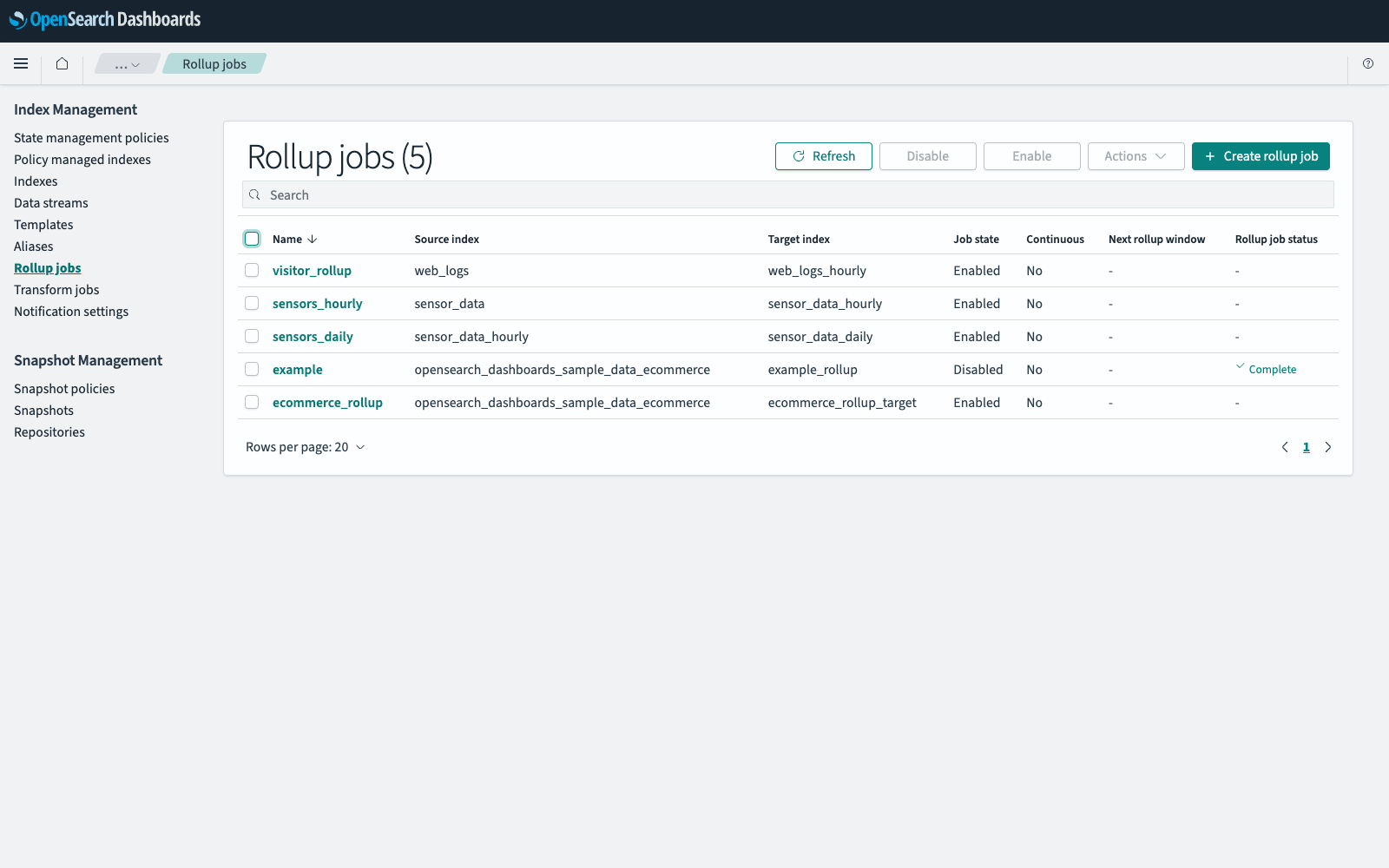This screenshot has height=868, width=1389.
Task: Check the sensors_hourly row checkbox
Action: pyautogui.click(x=252, y=303)
